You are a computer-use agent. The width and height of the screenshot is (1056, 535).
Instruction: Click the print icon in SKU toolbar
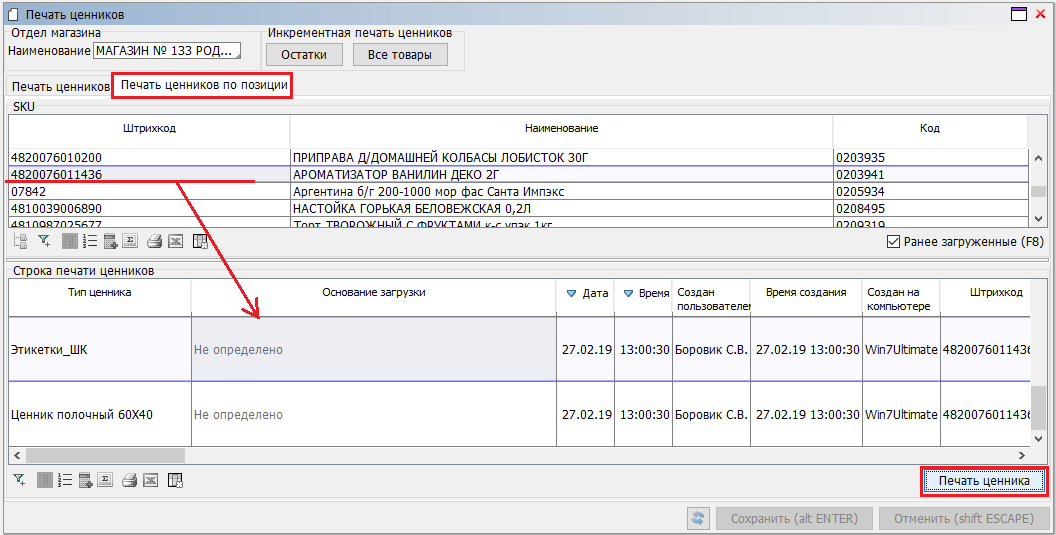click(154, 241)
